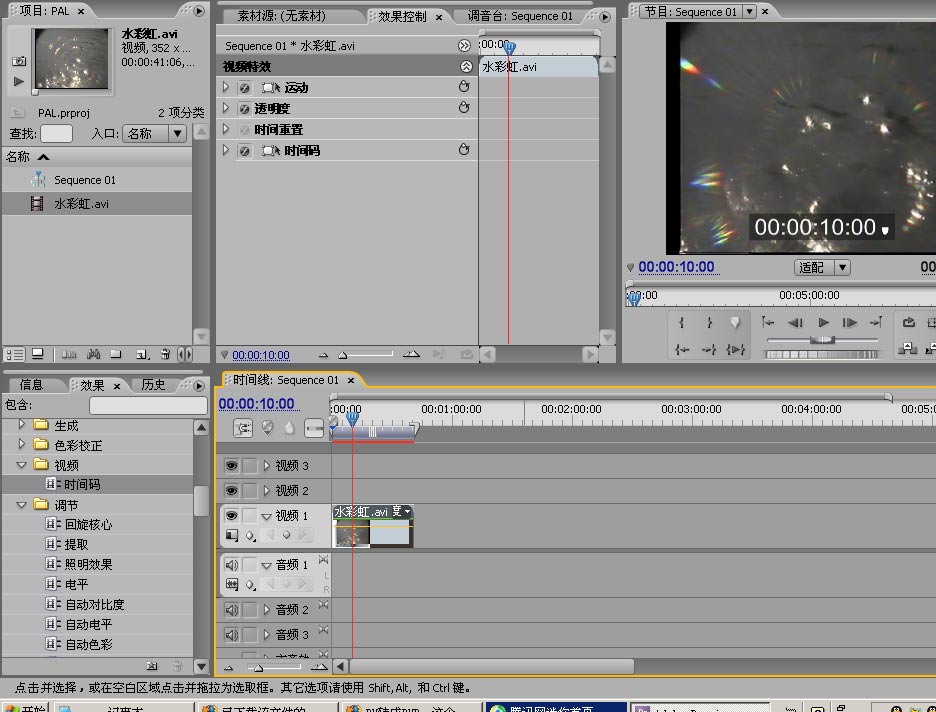Open the Find binoculars icon in project panel

tap(94, 355)
